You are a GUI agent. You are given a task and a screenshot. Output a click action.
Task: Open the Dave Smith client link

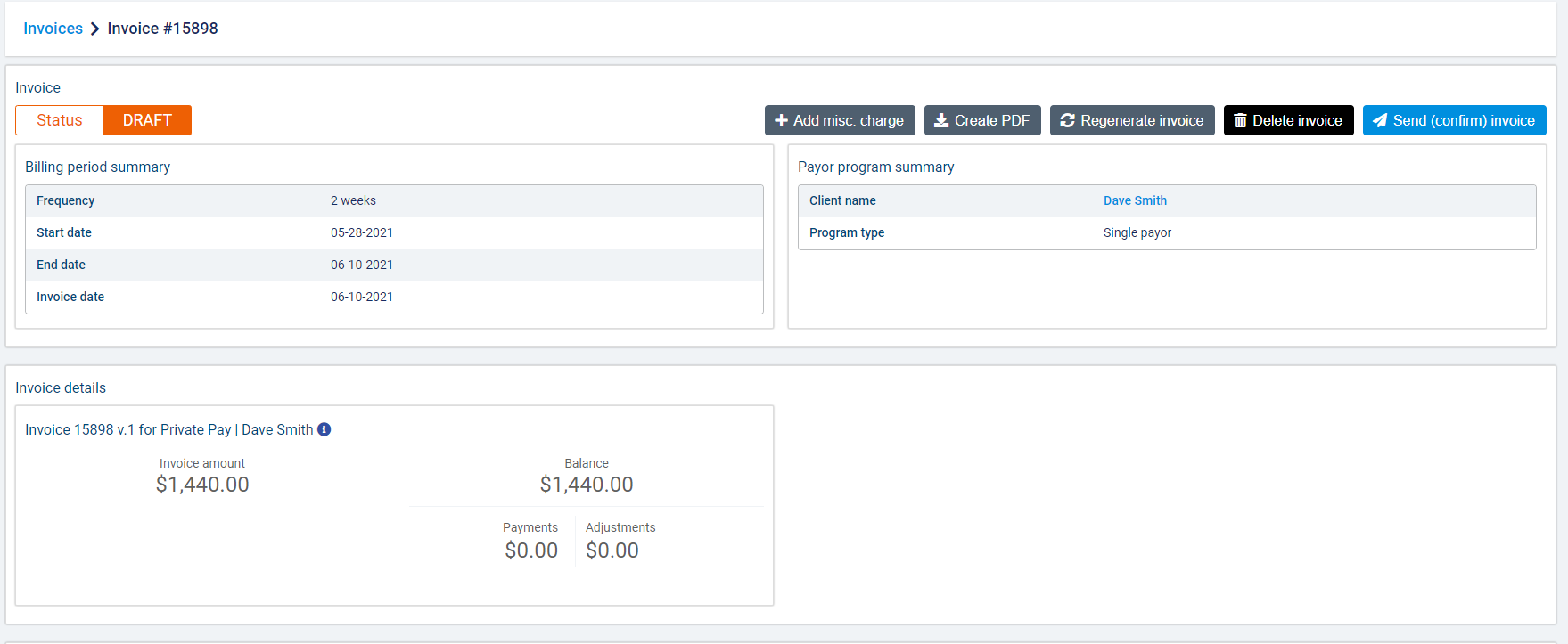[x=1134, y=200]
